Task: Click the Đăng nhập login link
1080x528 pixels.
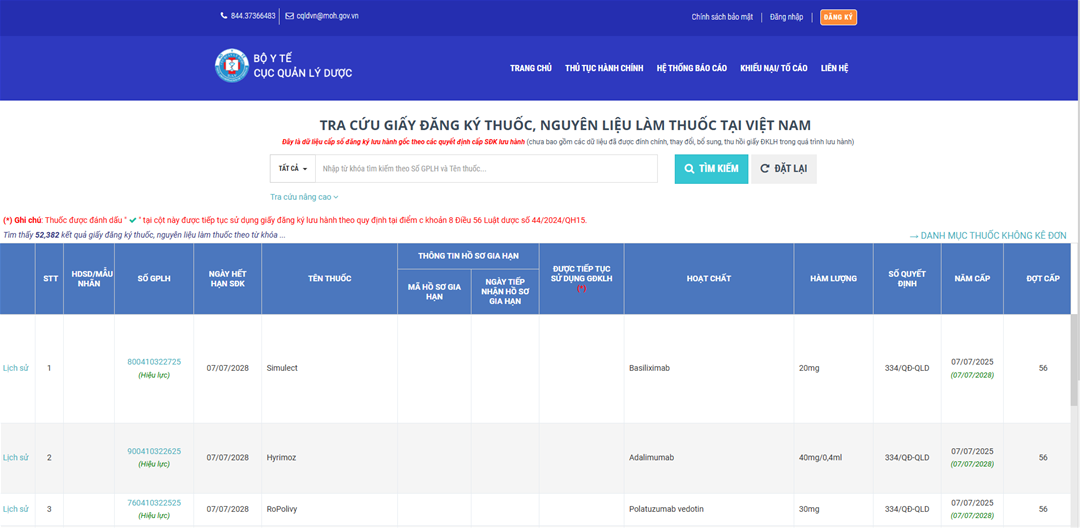Action: [x=787, y=17]
